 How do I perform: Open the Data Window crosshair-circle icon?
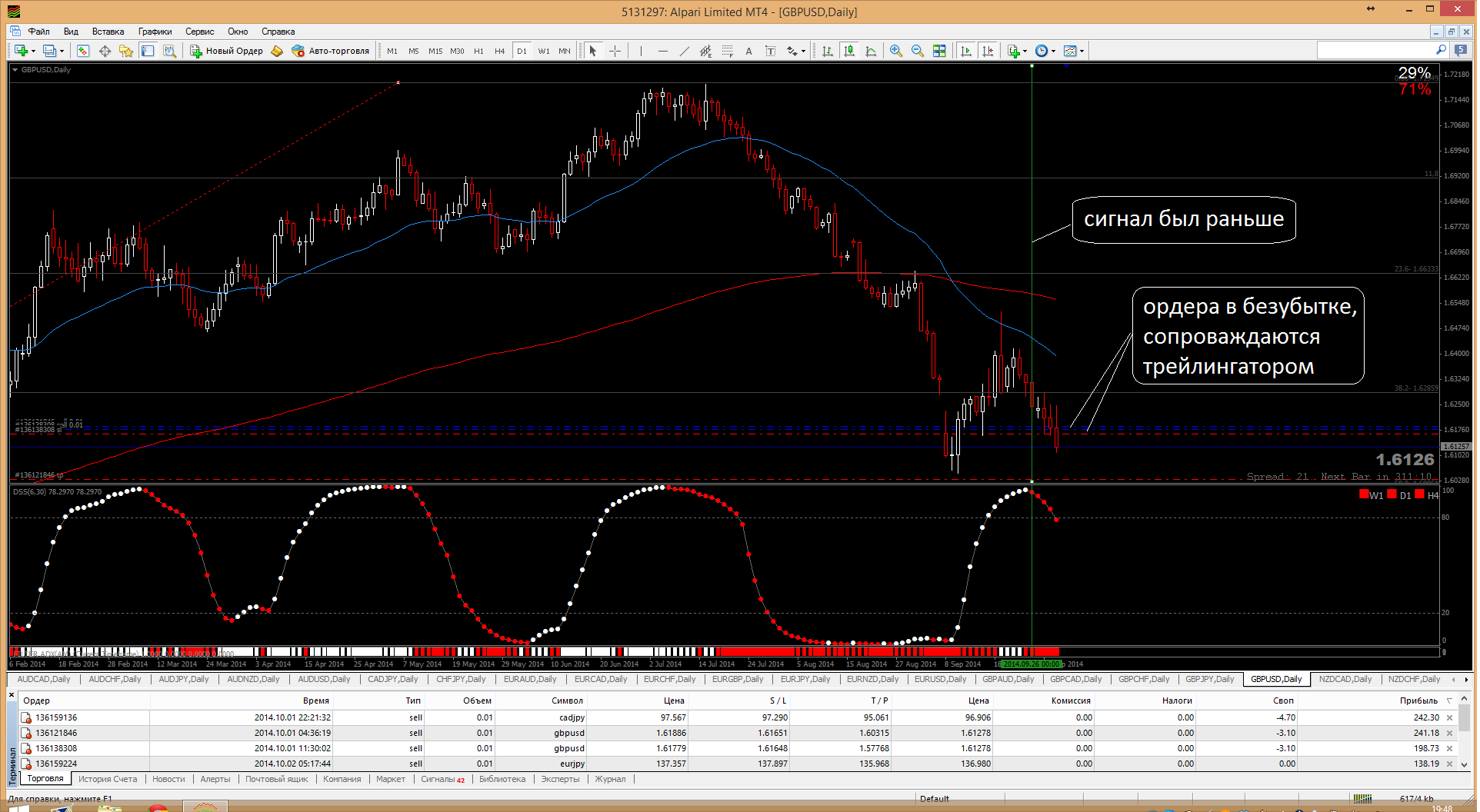tap(105, 51)
